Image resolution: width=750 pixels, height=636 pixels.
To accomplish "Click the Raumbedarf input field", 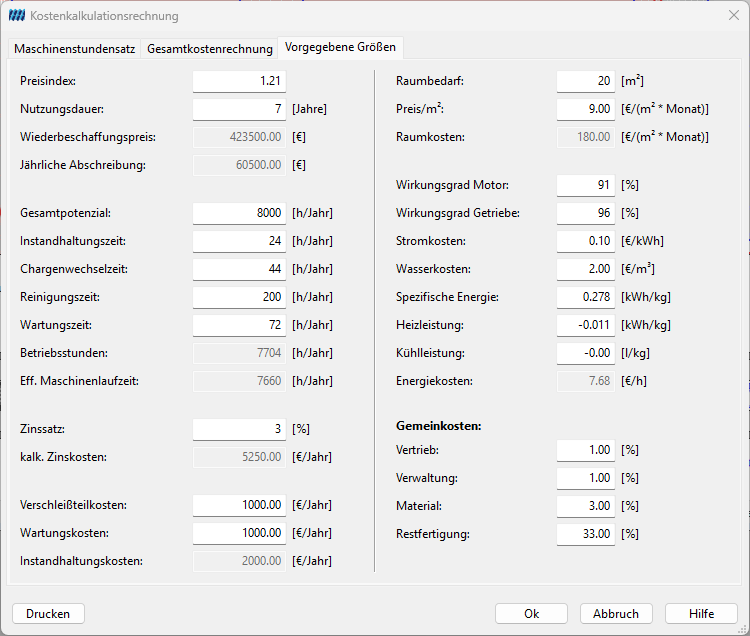I will [586, 81].
